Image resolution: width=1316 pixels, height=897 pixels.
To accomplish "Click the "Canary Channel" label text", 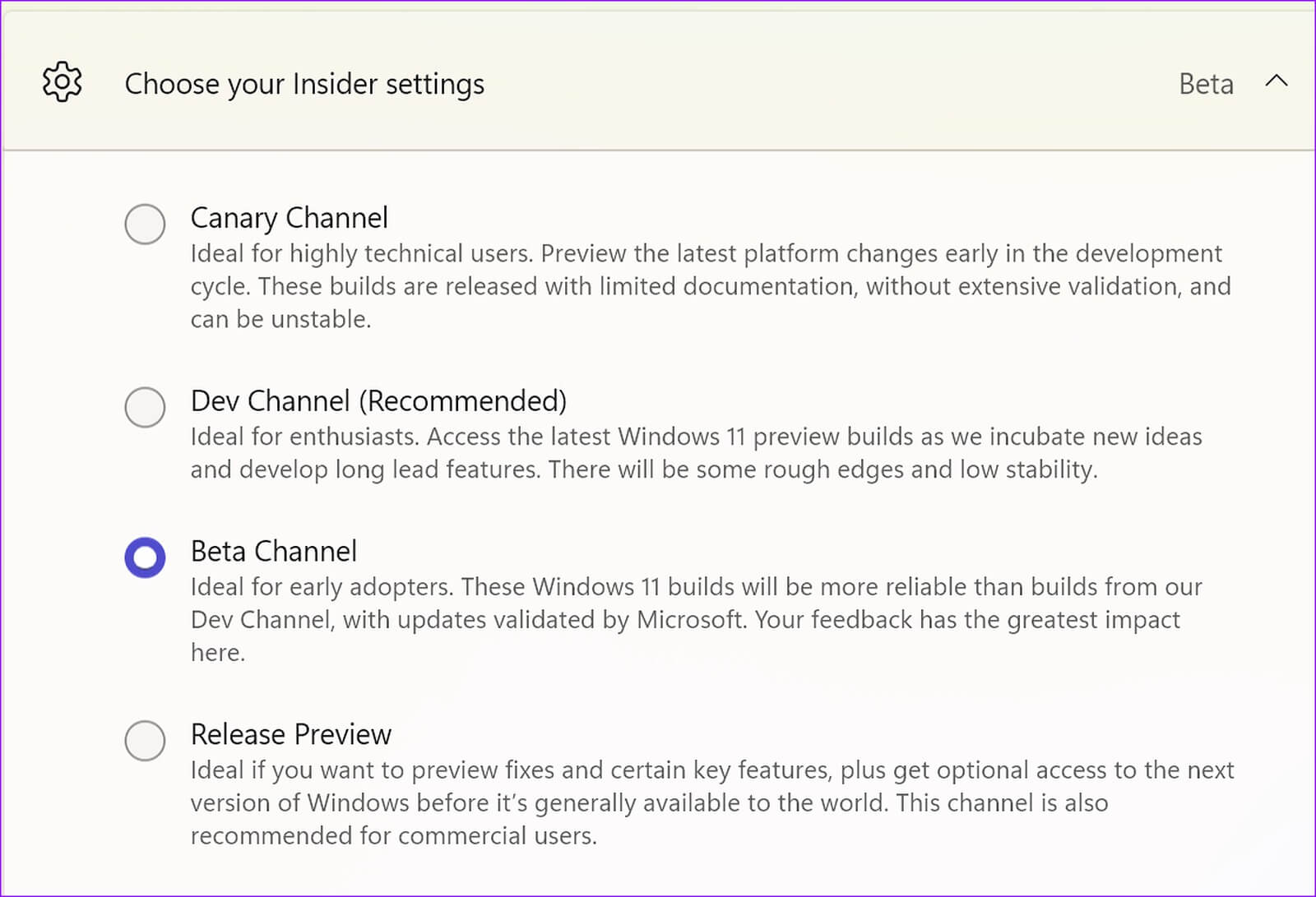I will click(289, 218).
